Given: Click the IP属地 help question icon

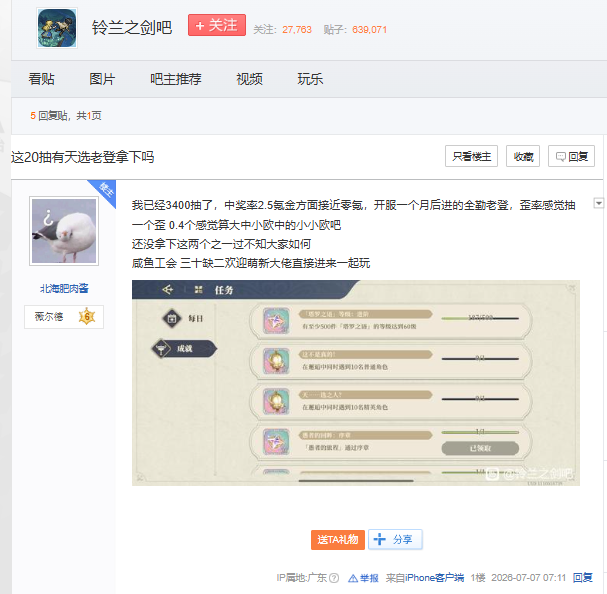Looking at the screenshot, I should point(334,578).
